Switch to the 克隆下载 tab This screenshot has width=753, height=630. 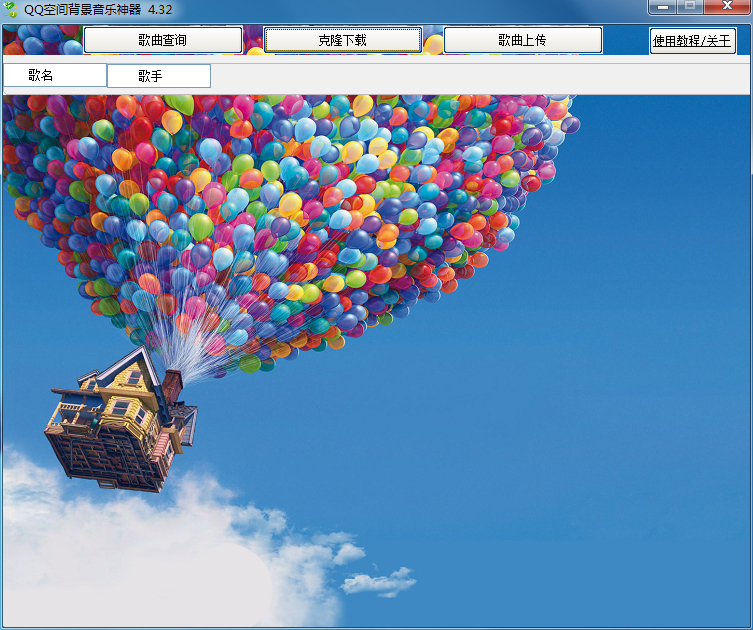pos(343,40)
